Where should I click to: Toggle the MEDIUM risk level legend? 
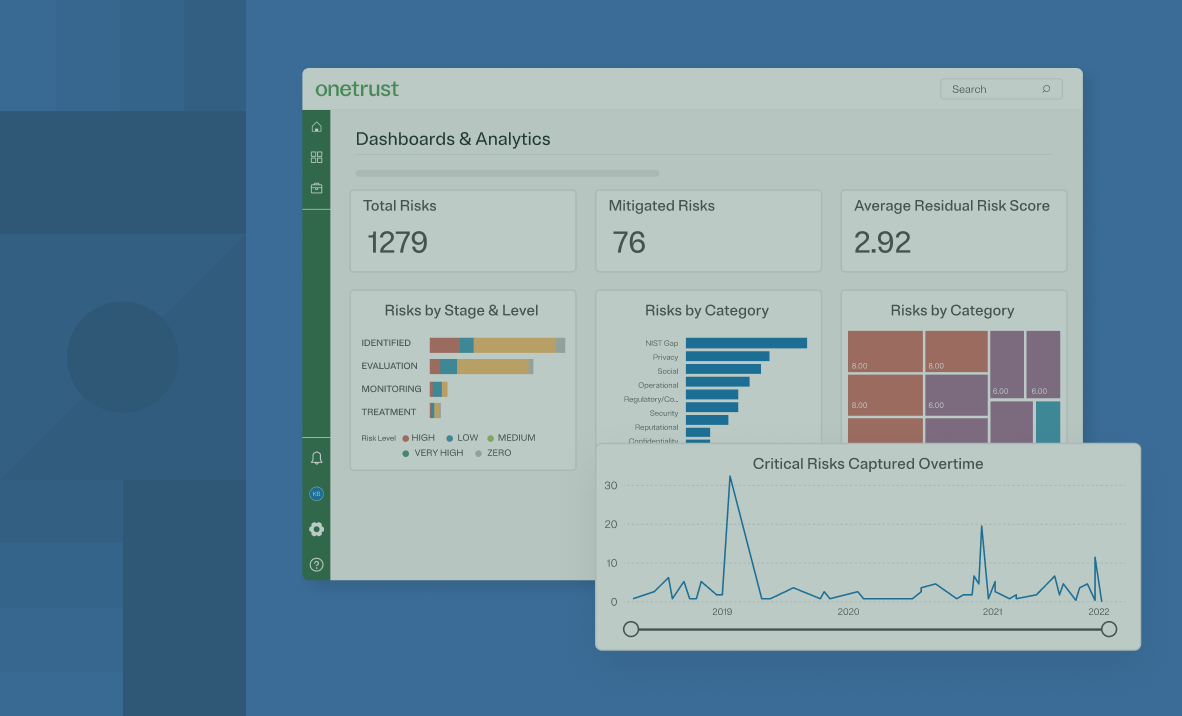(516, 438)
